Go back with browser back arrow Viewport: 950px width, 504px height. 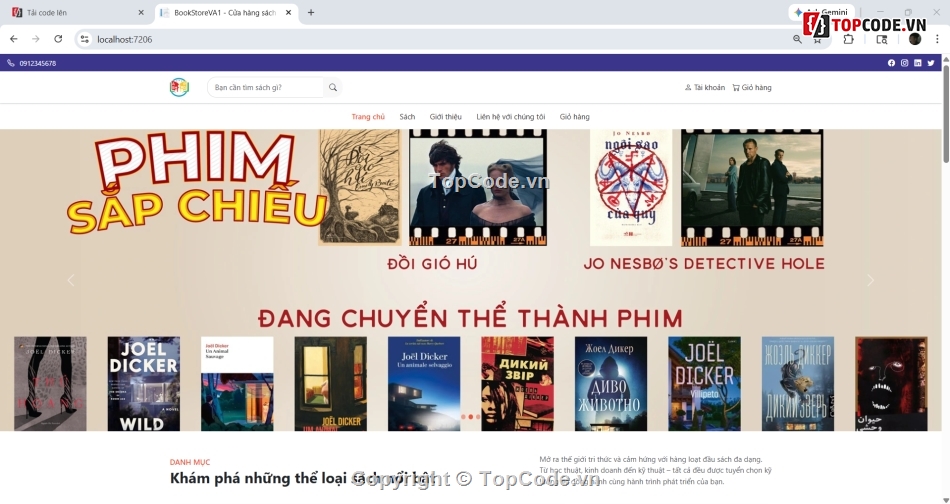pyautogui.click(x=13, y=39)
